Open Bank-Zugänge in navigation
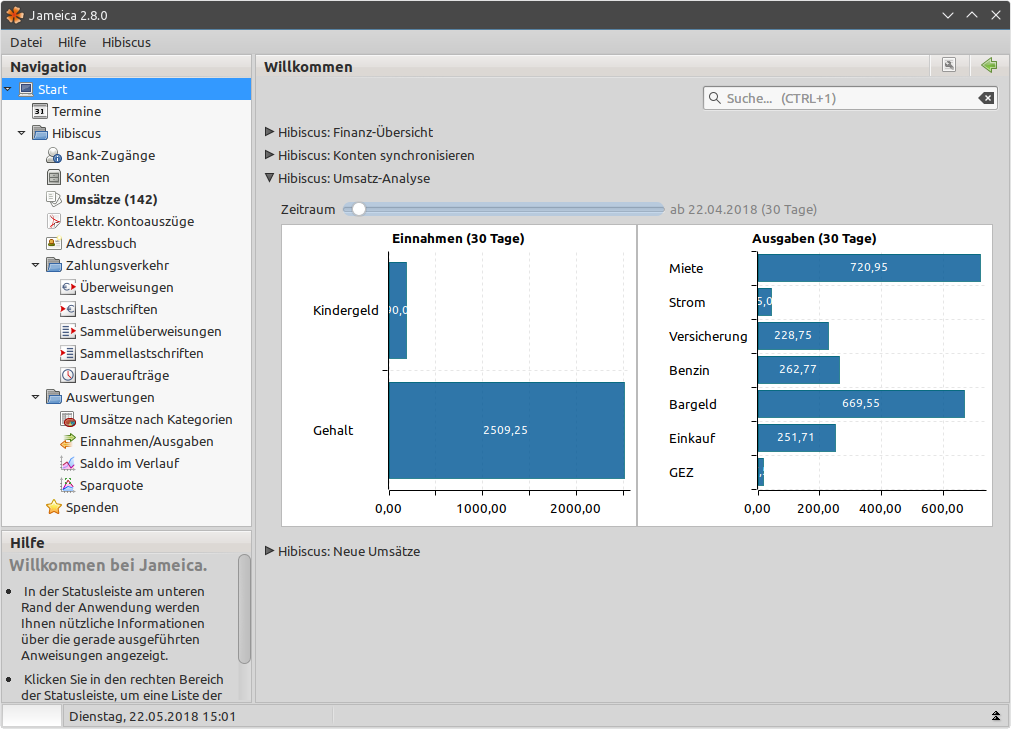The image size is (1011, 729). click(110, 155)
